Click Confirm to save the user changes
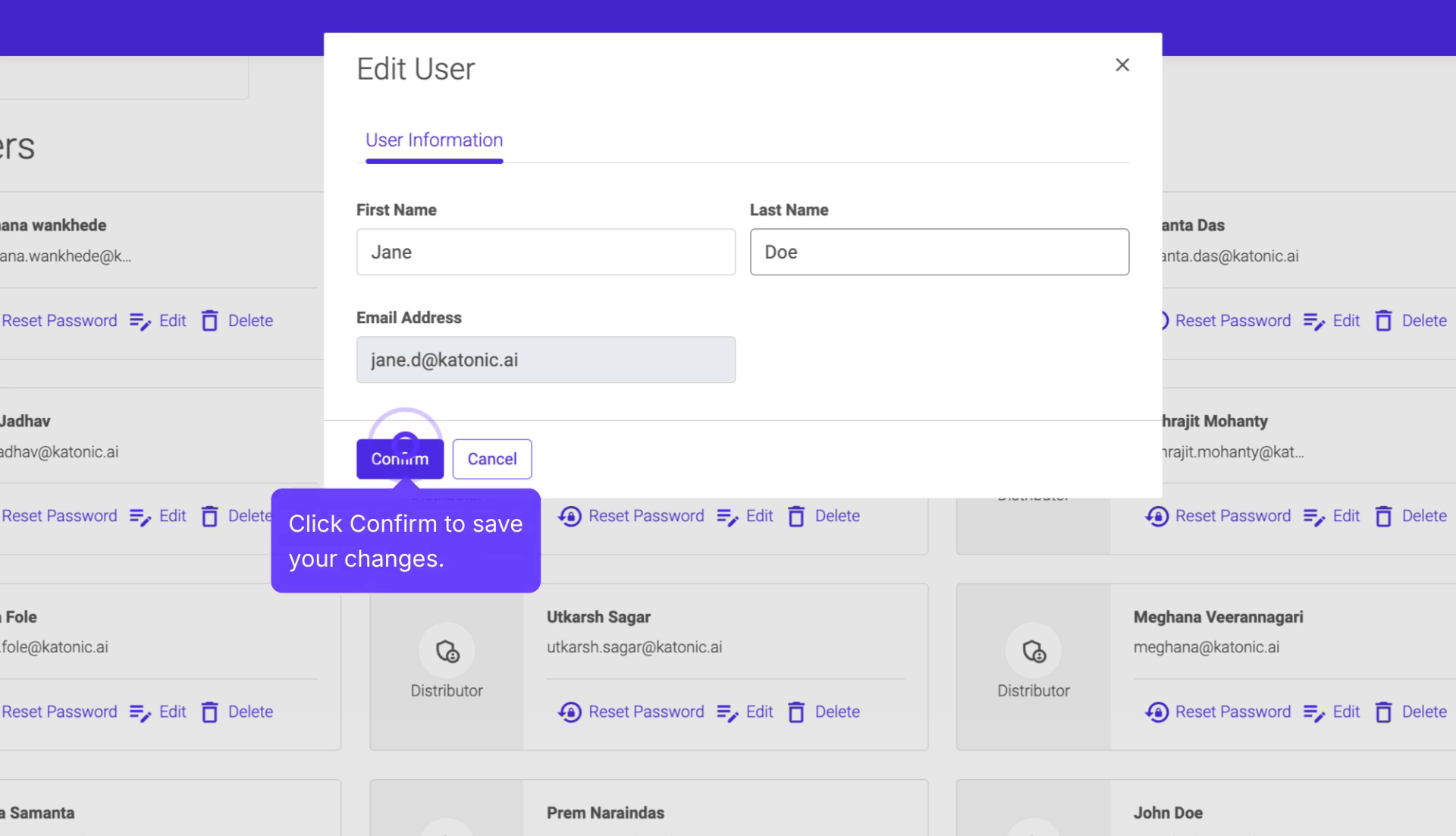 coord(400,459)
